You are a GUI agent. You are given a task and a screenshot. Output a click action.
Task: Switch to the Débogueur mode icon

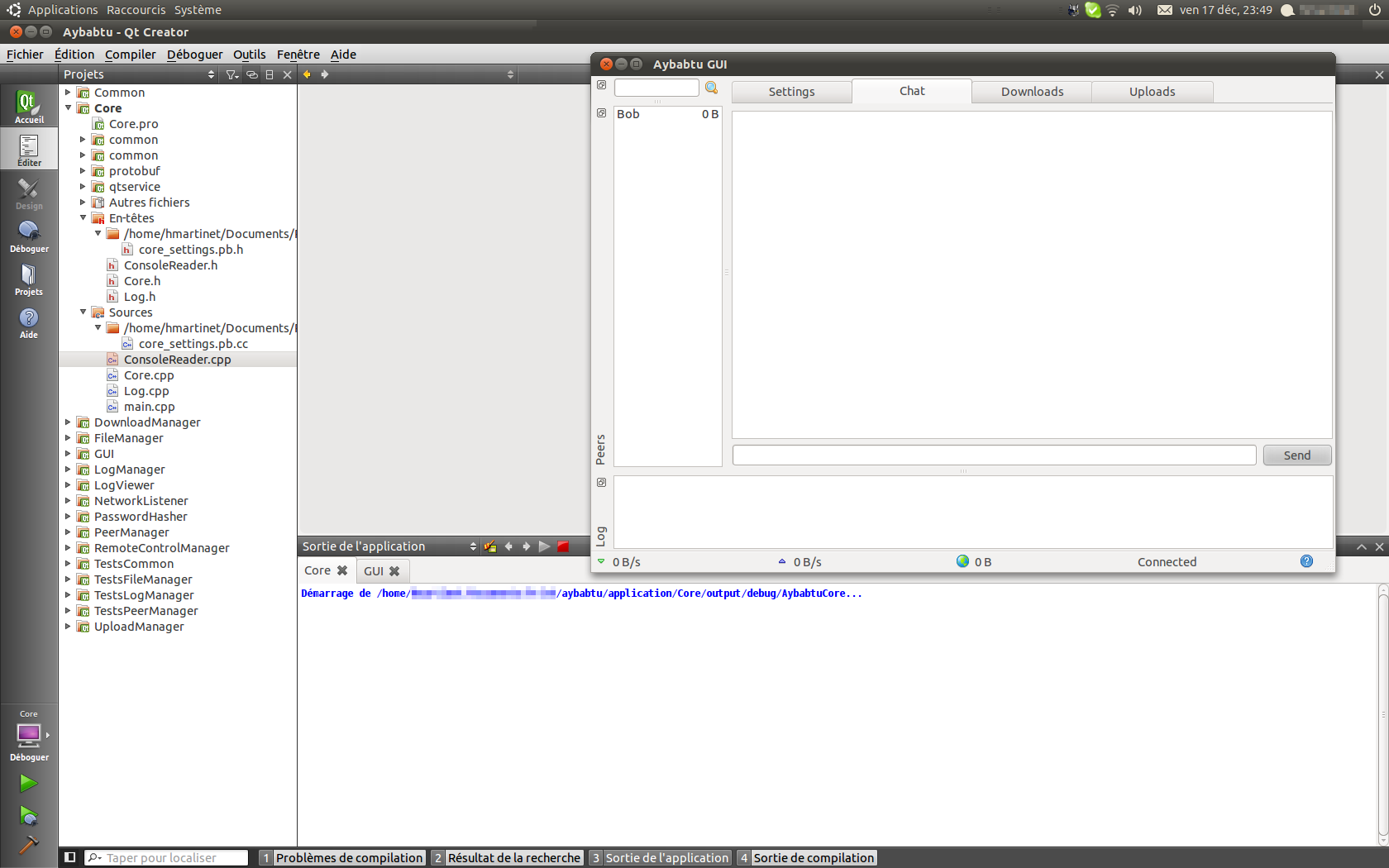tap(29, 236)
